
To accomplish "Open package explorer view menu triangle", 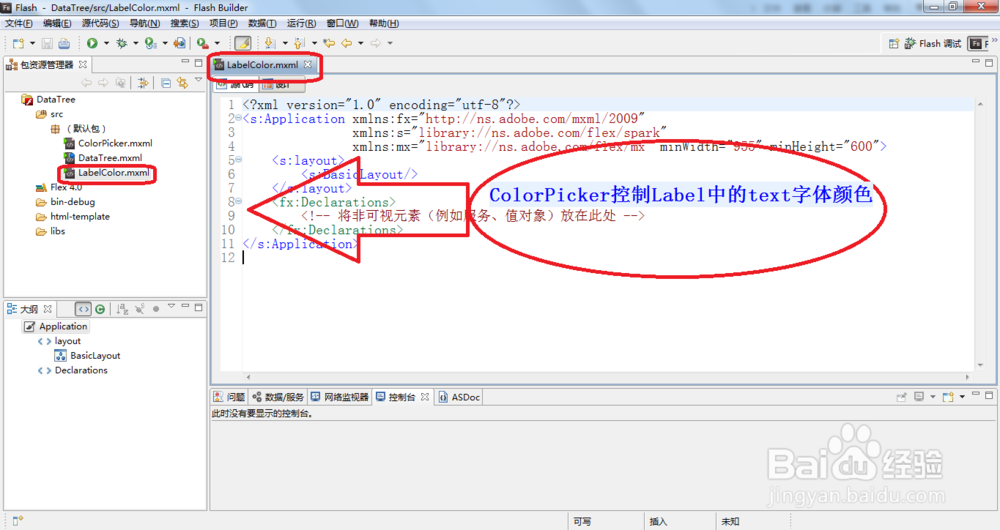I will (x=198, y=80).
